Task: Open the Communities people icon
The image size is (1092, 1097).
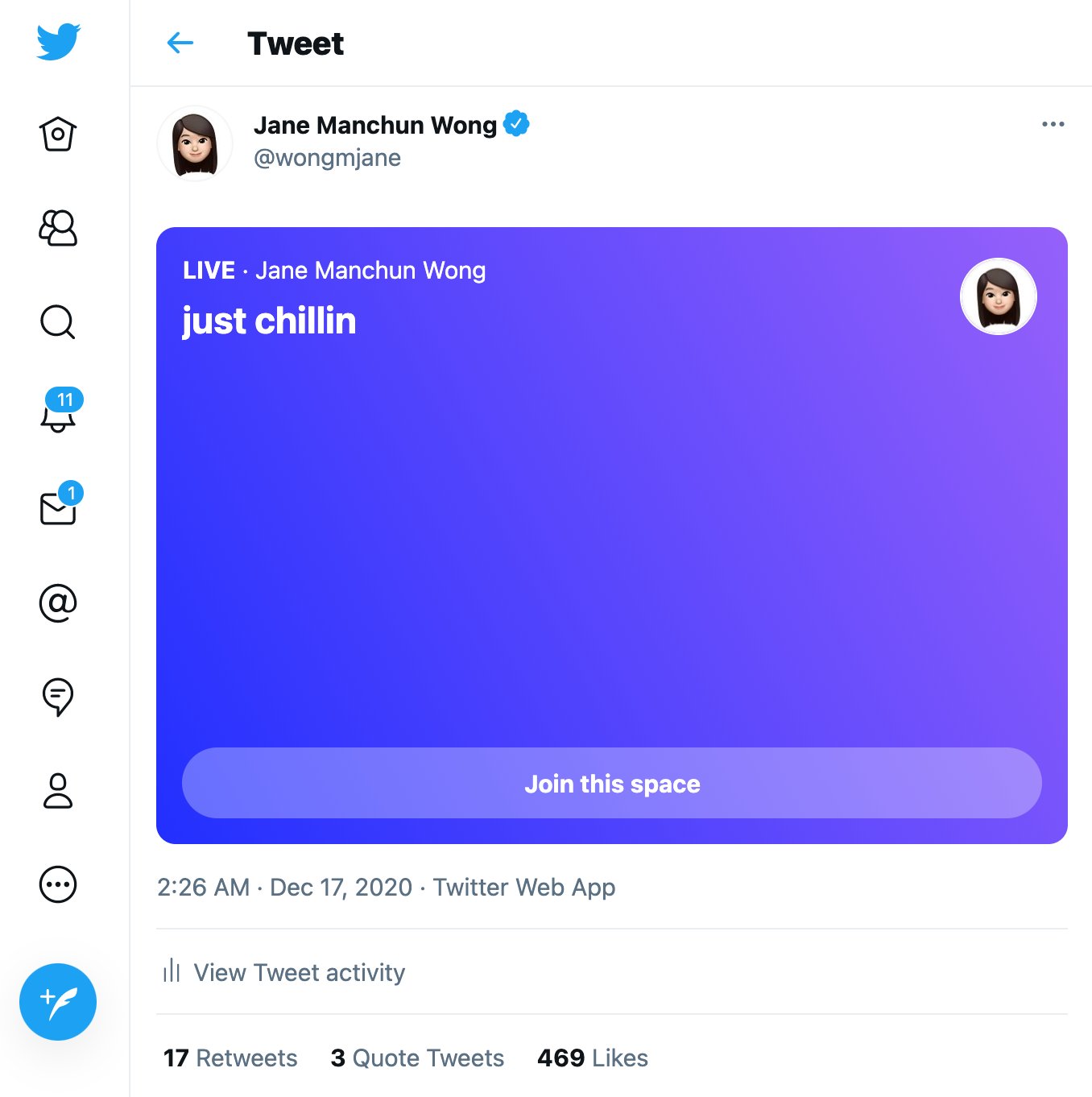Action: pyautogui.click(x=58, y=228)
